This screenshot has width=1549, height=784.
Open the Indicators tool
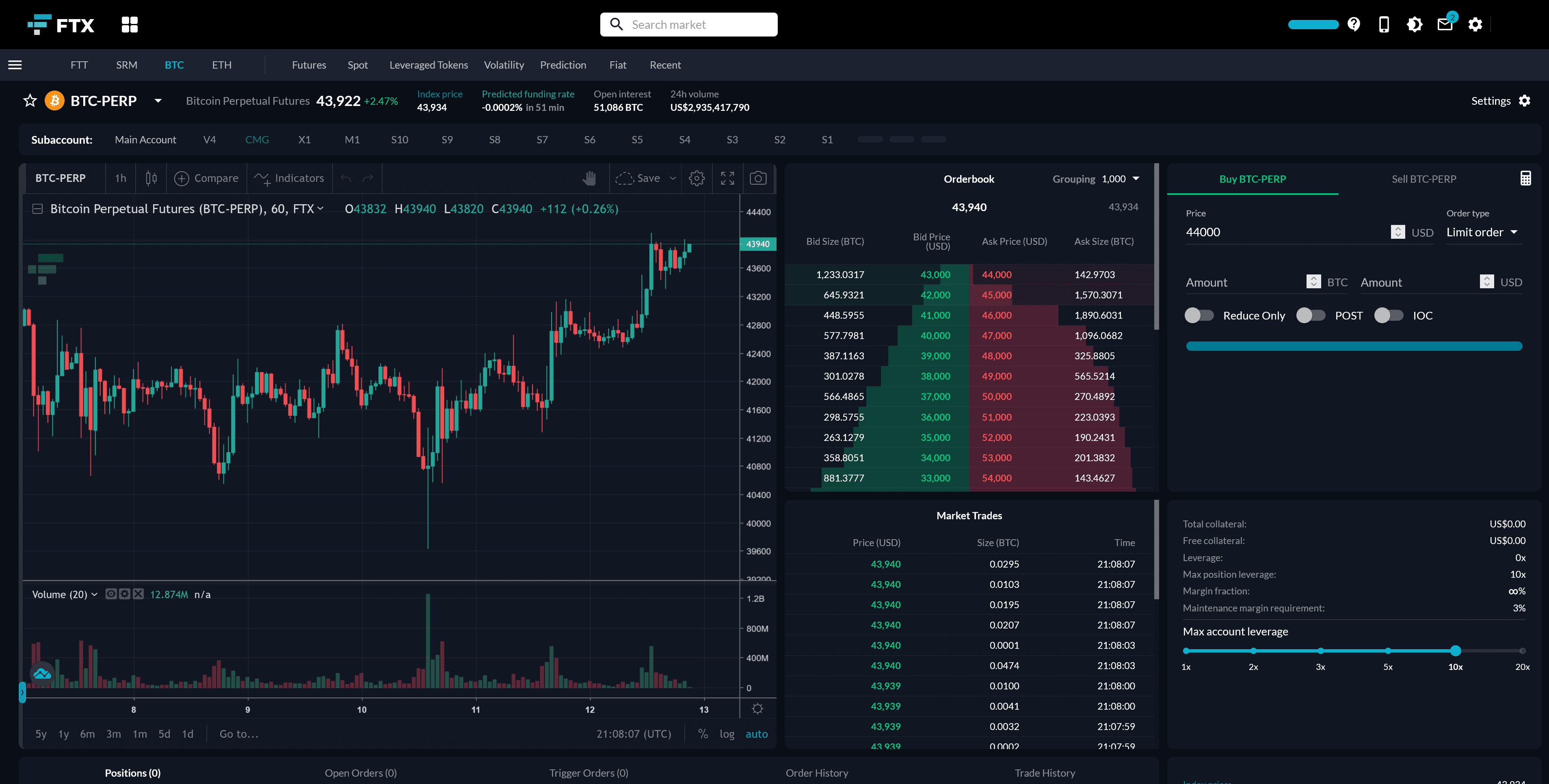point(289,178)
